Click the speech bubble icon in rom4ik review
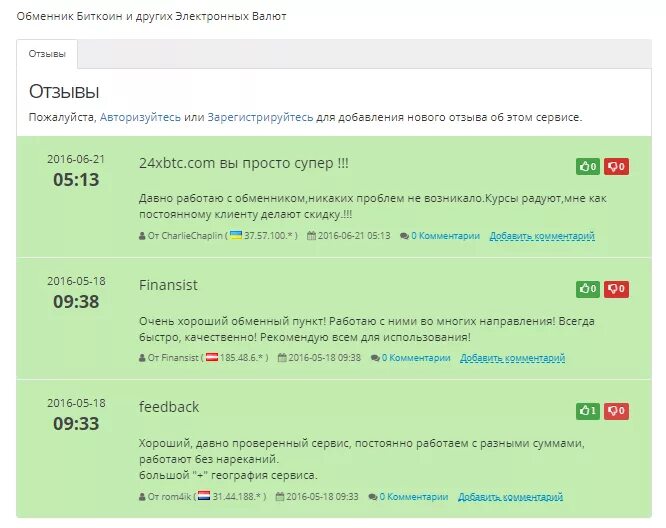Screen dimensions: 666x528 (373, 497)
